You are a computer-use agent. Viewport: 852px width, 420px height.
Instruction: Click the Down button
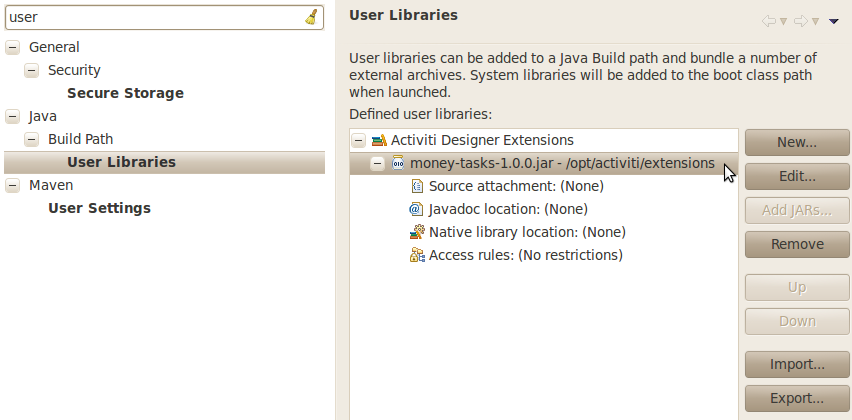pyautogui.click(x=797, y=322)
